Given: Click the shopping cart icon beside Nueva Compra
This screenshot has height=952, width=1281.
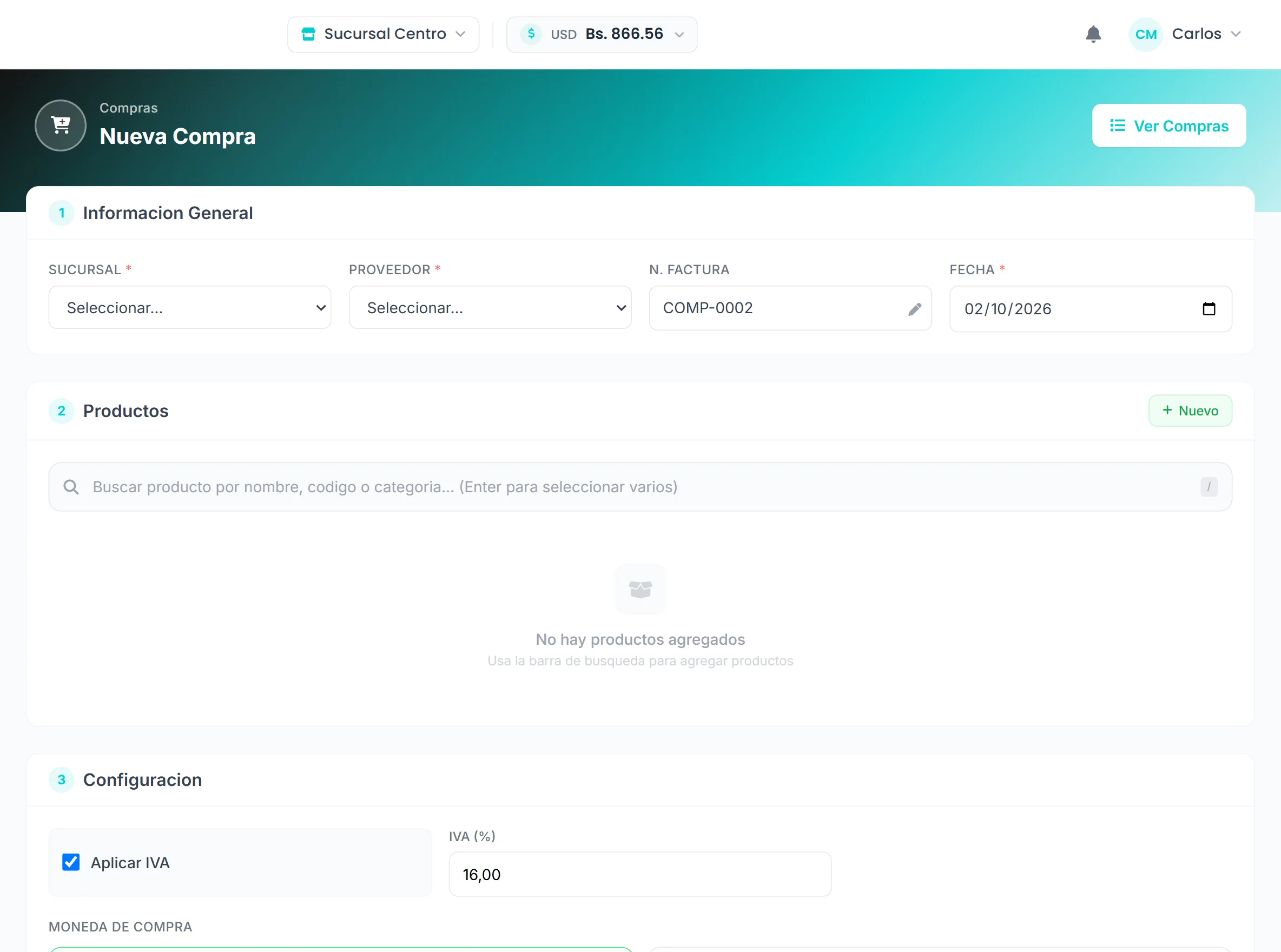Looking at the screenshot, I should (61, 125).
